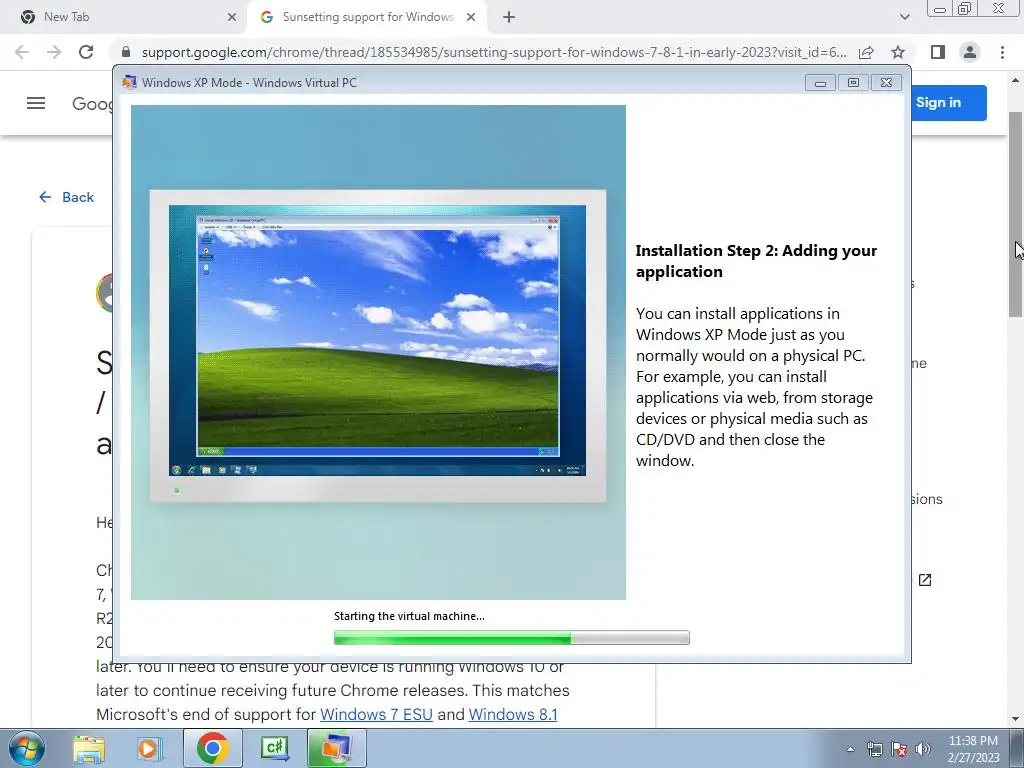1024x768 pixels.
Task: Open network status tray icon
Action: coord(874,749)
